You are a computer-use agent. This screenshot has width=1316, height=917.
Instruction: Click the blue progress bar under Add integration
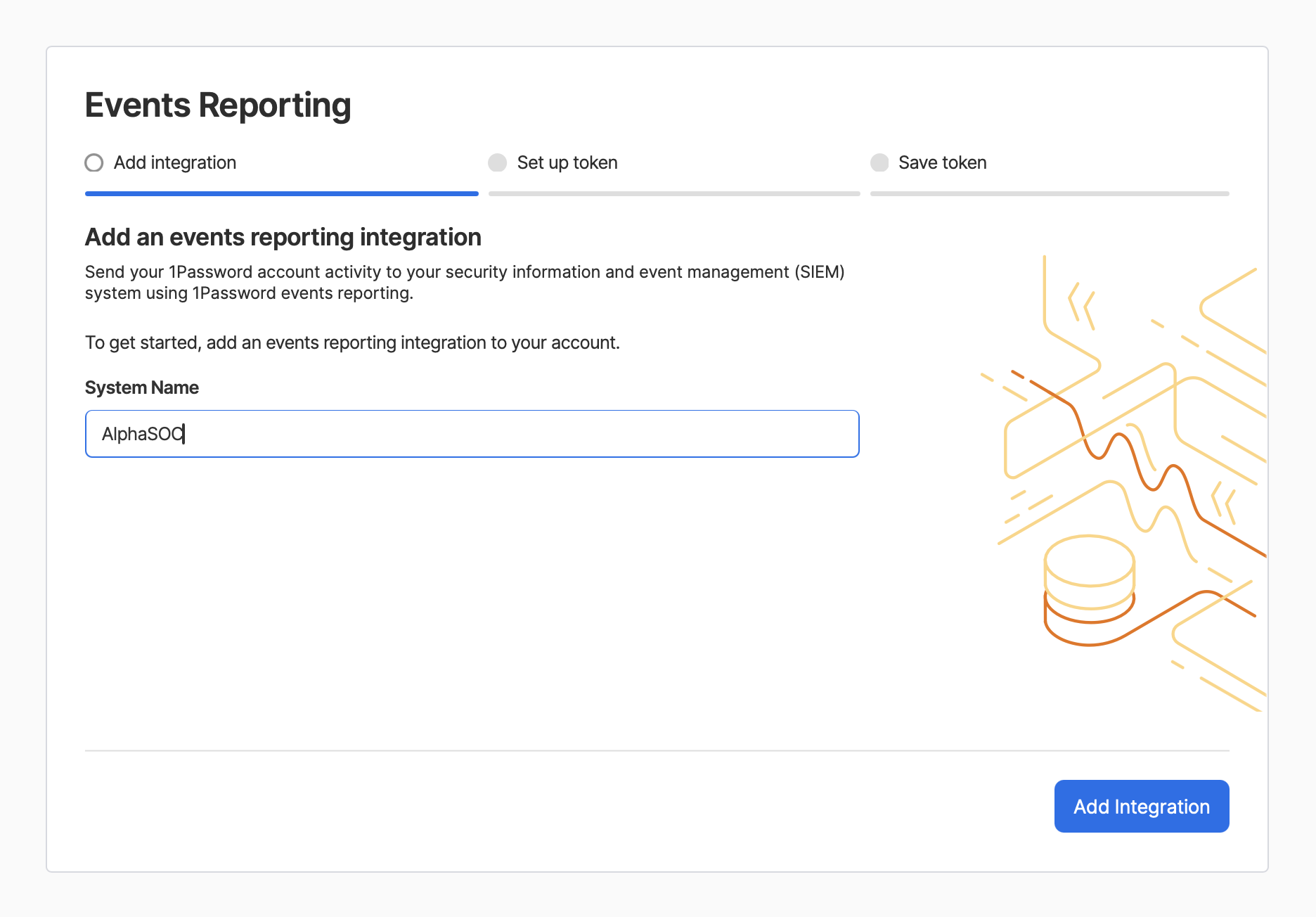[x=282, y=193]
